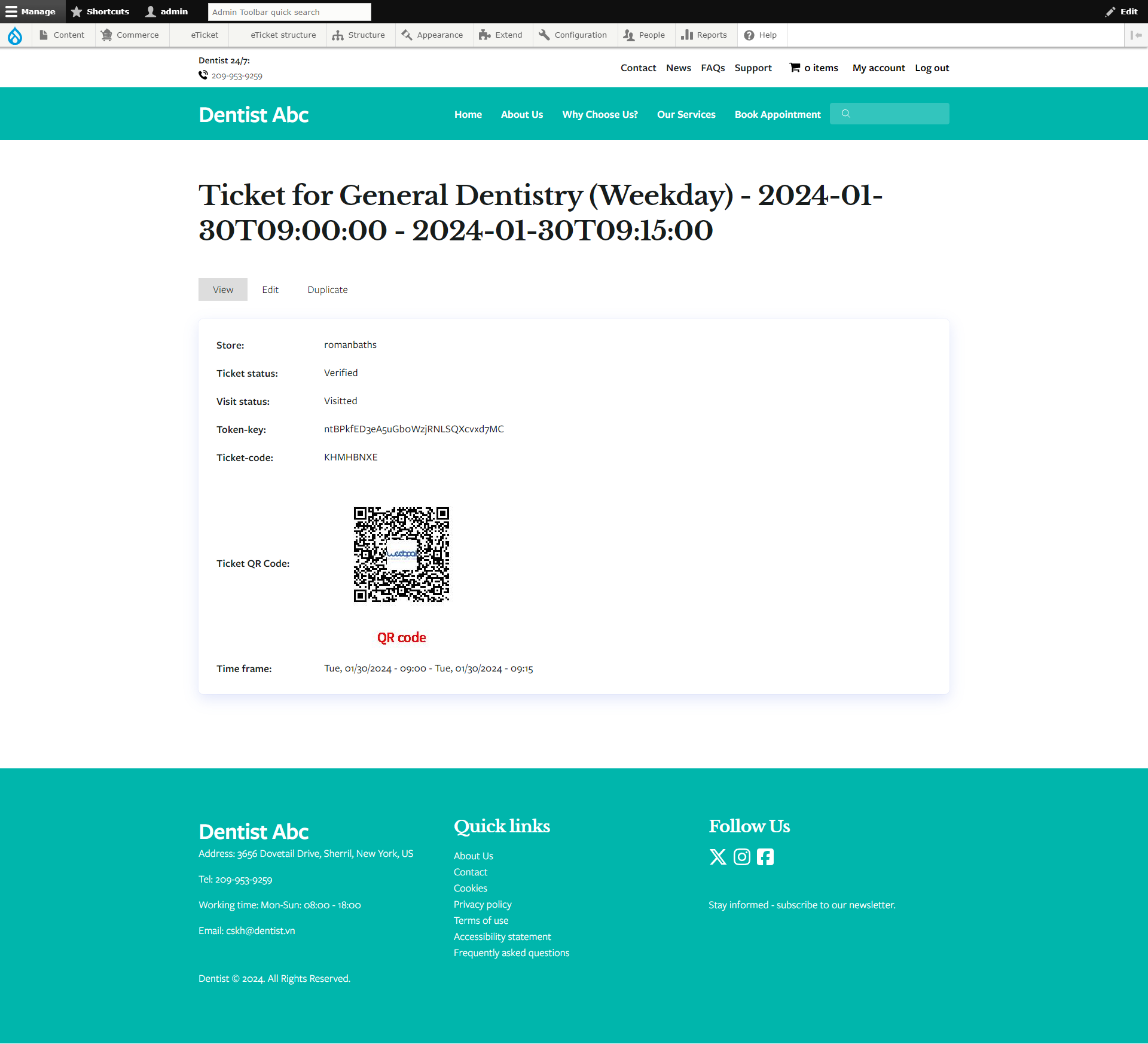The width and height of the screenshot is (1148, 1044).
Task: Click the search magnifier icon
Action: [845, 114]
